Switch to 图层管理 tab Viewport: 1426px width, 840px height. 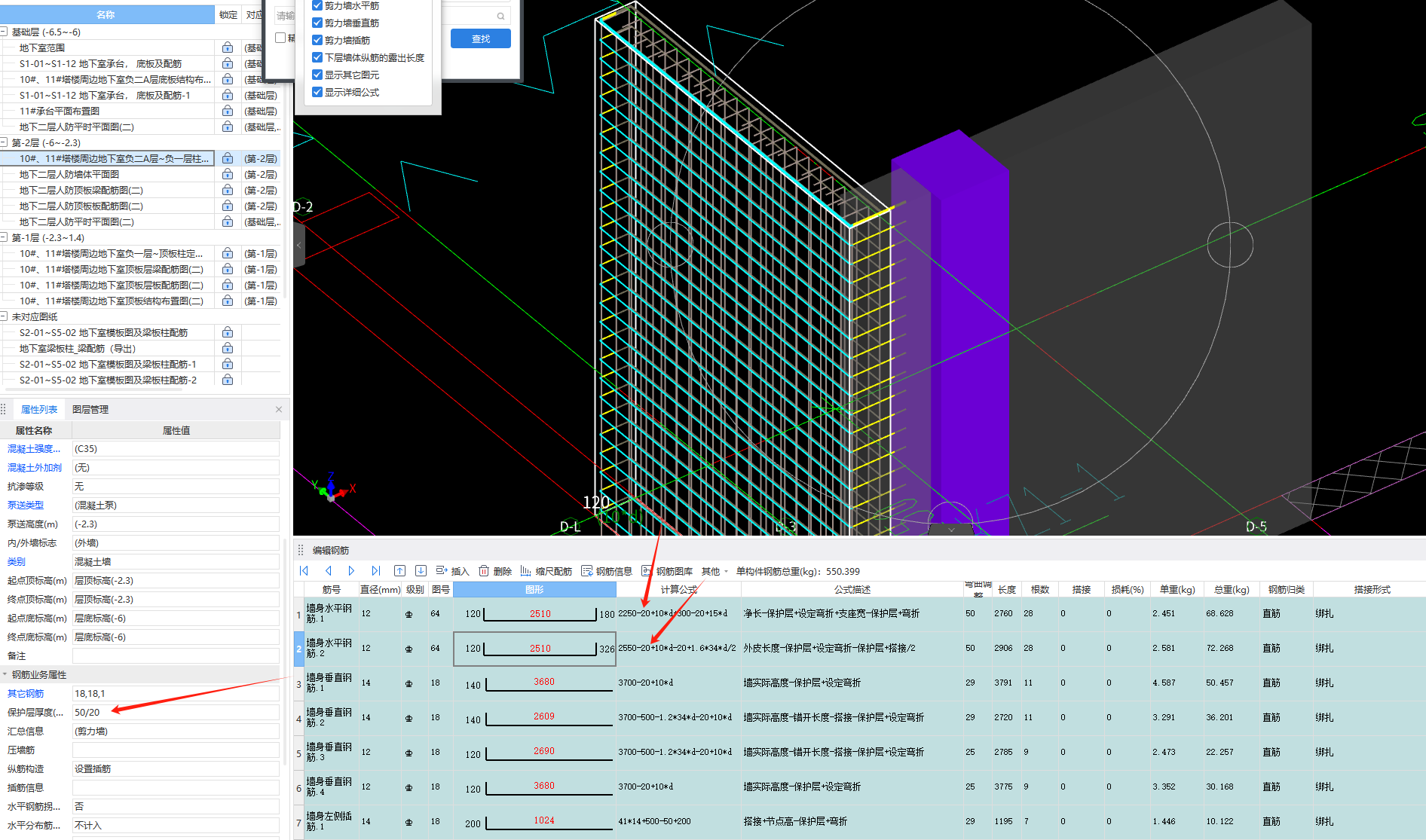pos(90,409)
